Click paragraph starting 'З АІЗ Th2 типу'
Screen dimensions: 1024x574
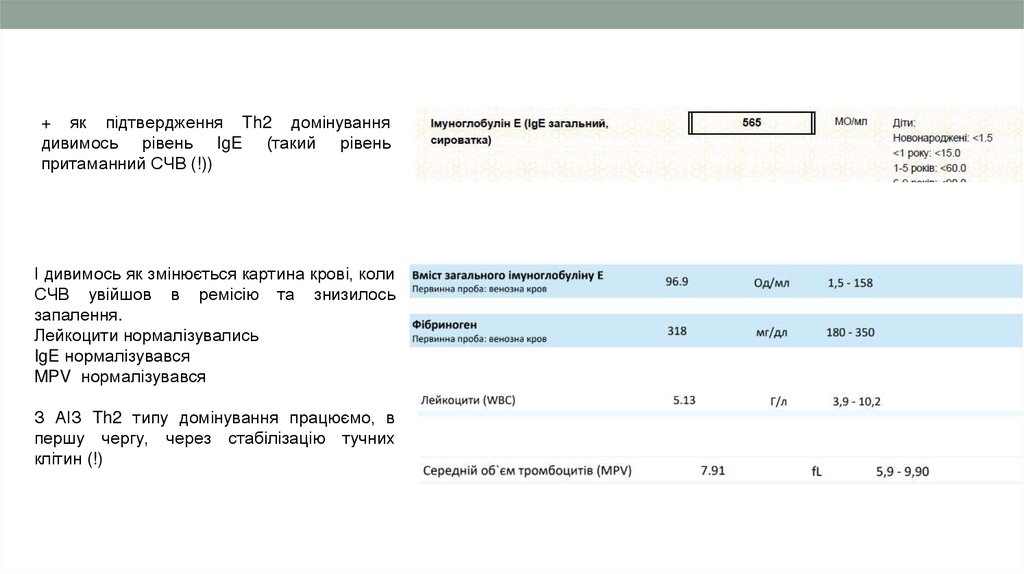click(214, 438)
